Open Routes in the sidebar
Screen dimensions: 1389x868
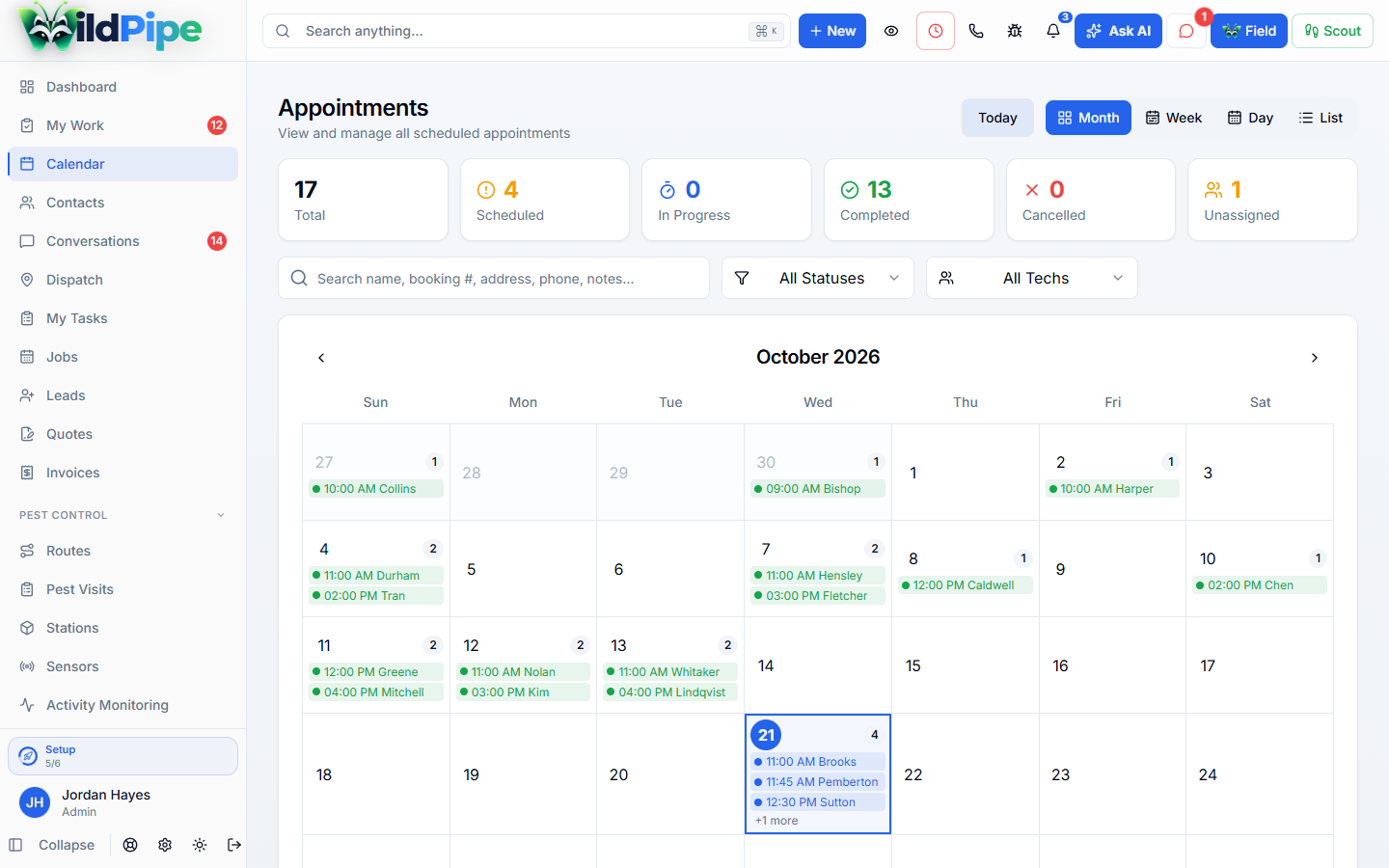tap(123, 551)
